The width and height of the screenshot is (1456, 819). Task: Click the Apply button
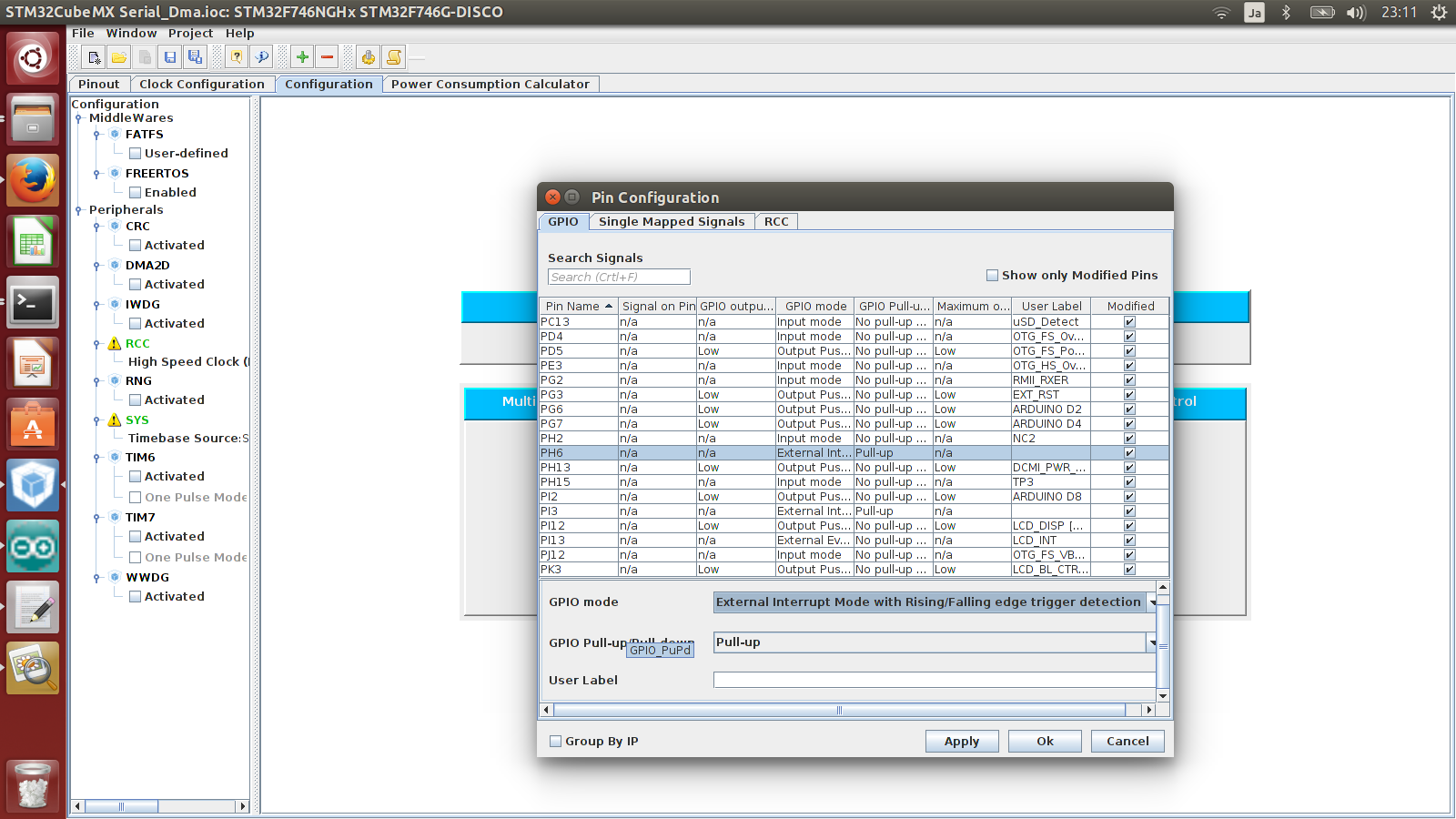point(961,741)
